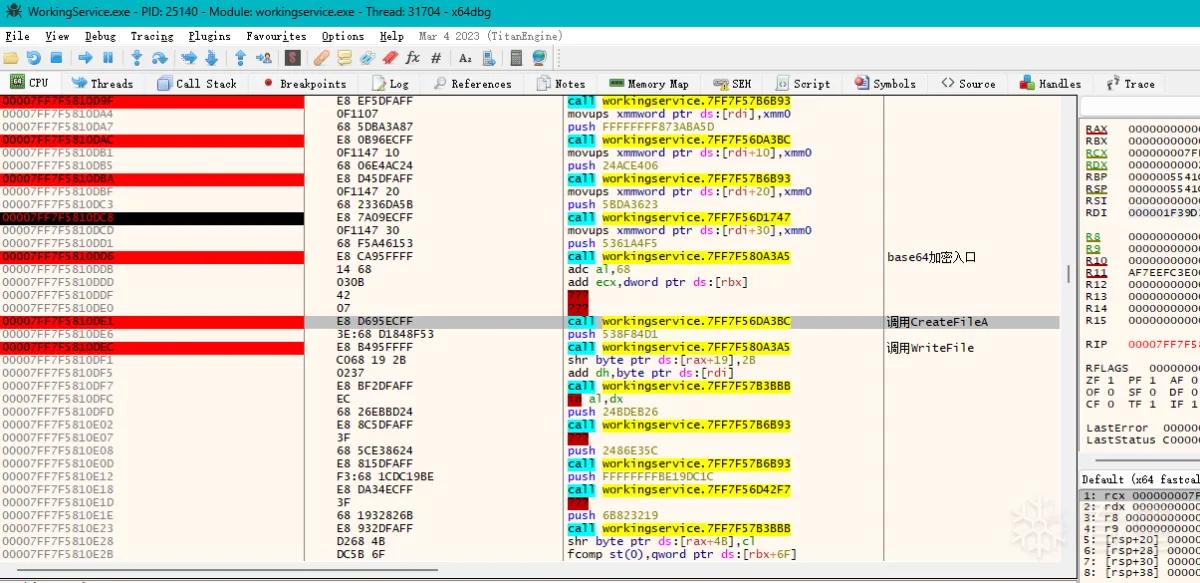Click the Open file folder icon
1200x583 pixels.
[x=10, y=58]
